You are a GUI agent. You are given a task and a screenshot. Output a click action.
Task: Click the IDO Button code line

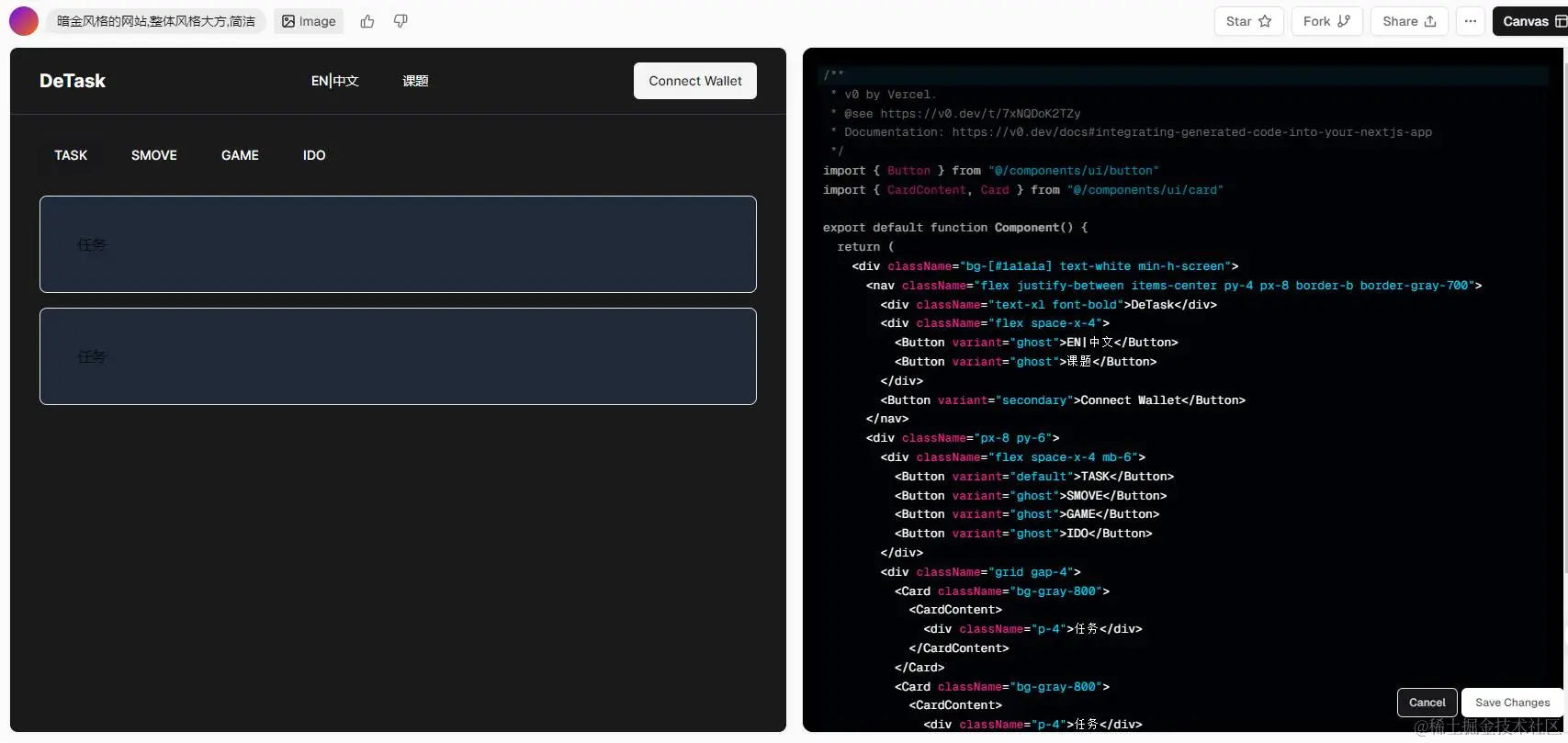[1023, 534]
